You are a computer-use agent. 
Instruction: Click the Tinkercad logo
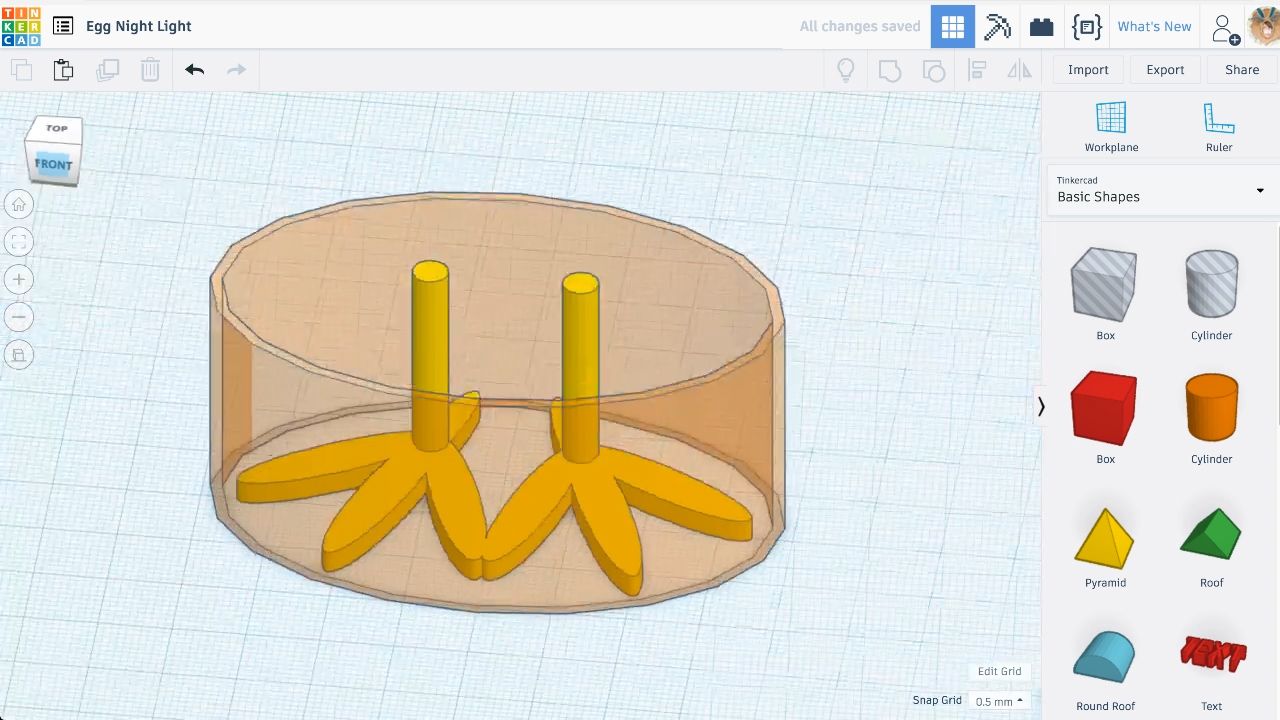(21, 26)
